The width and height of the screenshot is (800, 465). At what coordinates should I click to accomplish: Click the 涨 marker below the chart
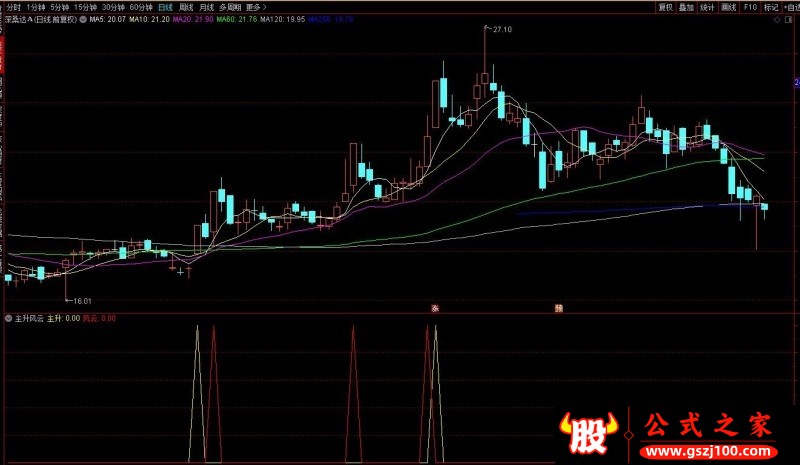coord(435,308)
